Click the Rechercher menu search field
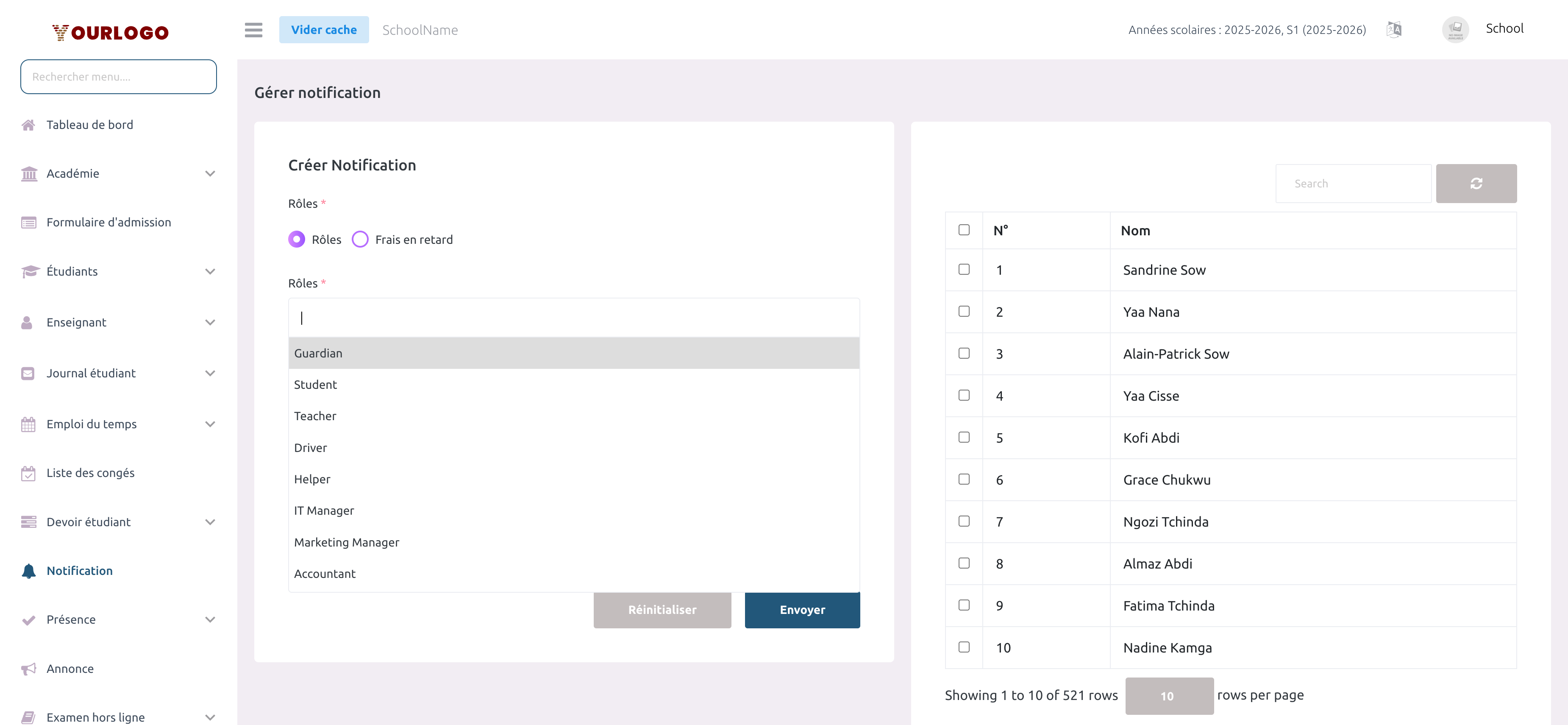 pyautogui.click(x=118, y=77)
